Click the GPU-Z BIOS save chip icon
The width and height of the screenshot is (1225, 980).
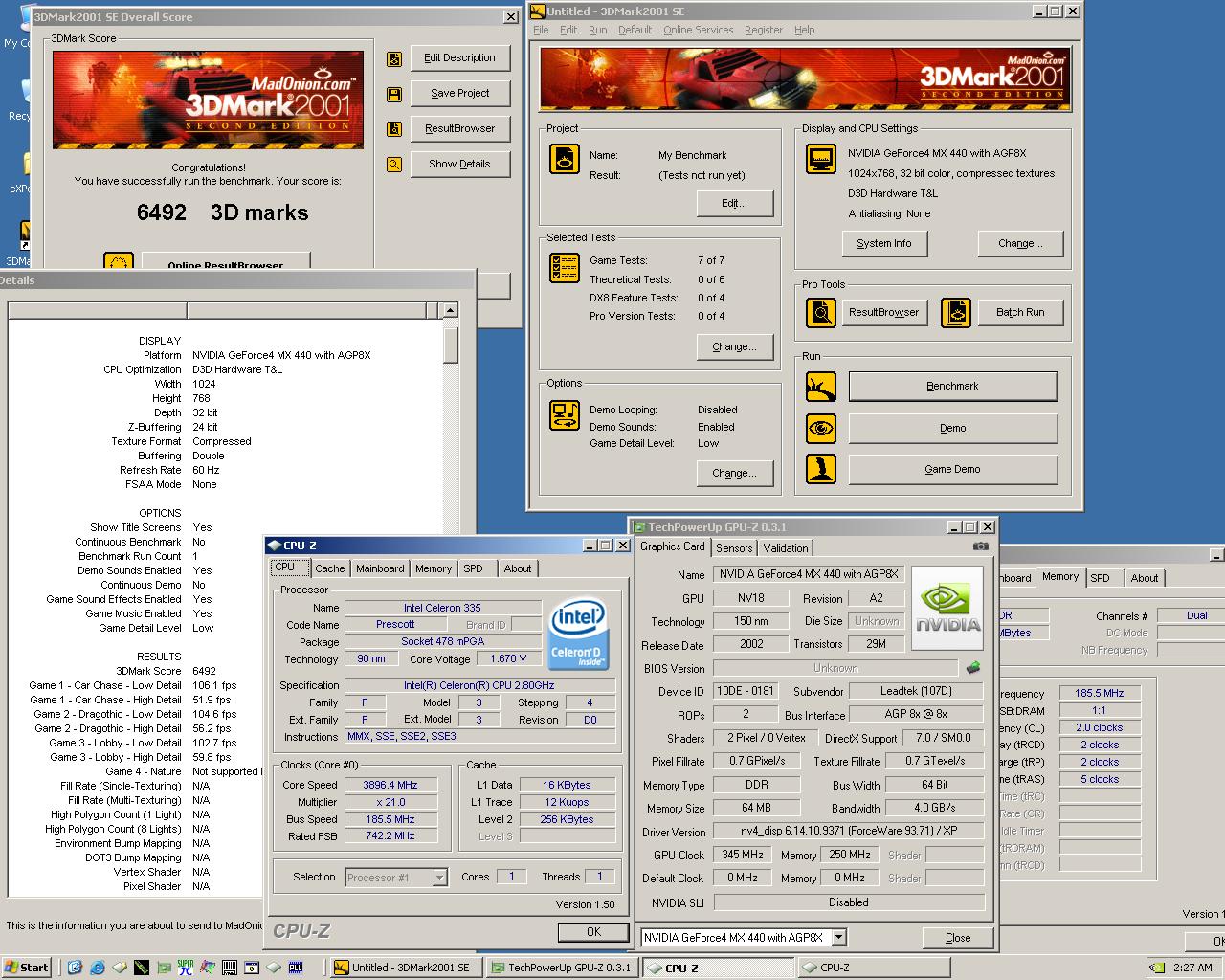tap(973, 668)
